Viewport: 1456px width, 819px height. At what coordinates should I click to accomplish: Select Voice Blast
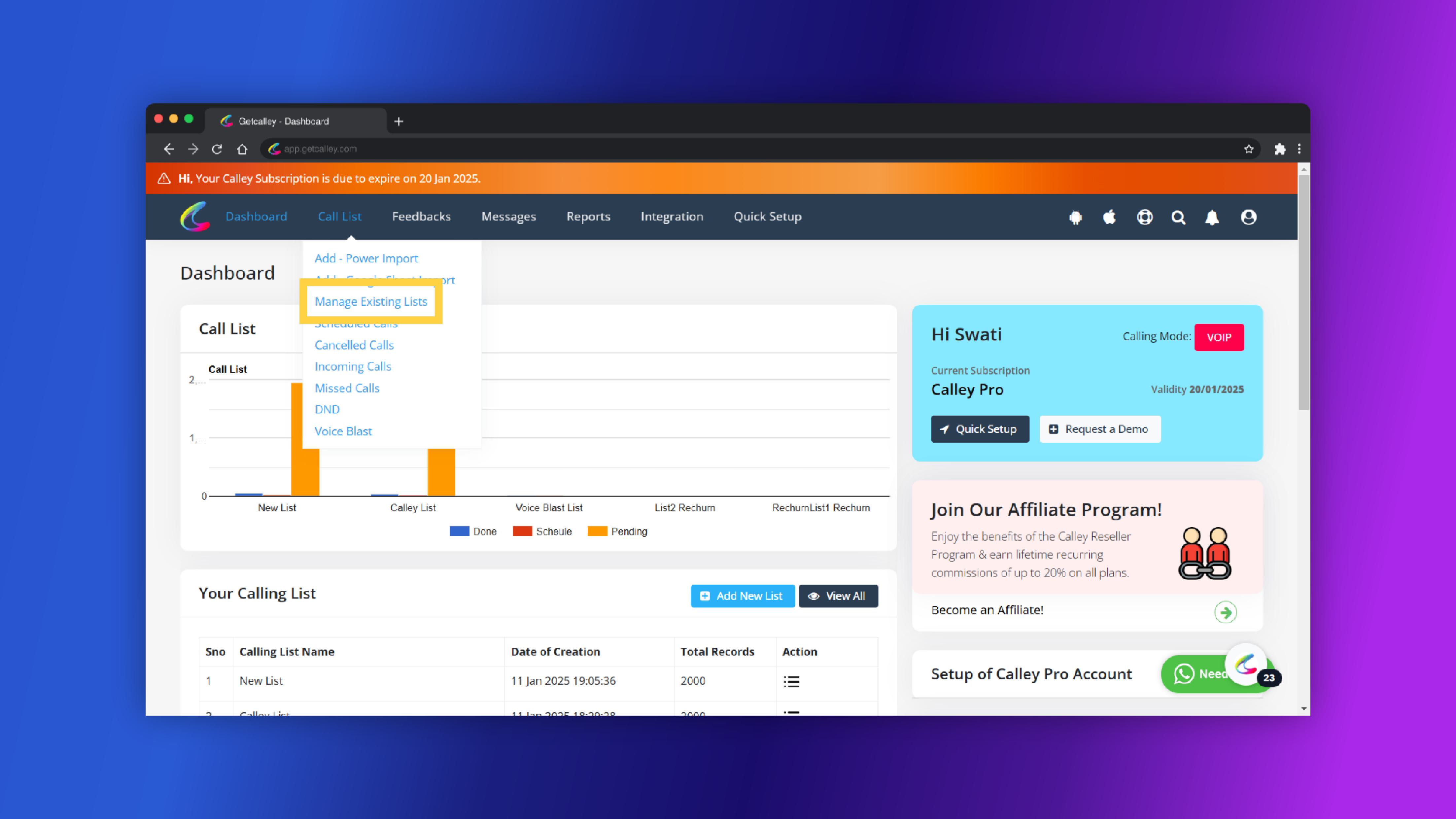(x=343, y=431)
